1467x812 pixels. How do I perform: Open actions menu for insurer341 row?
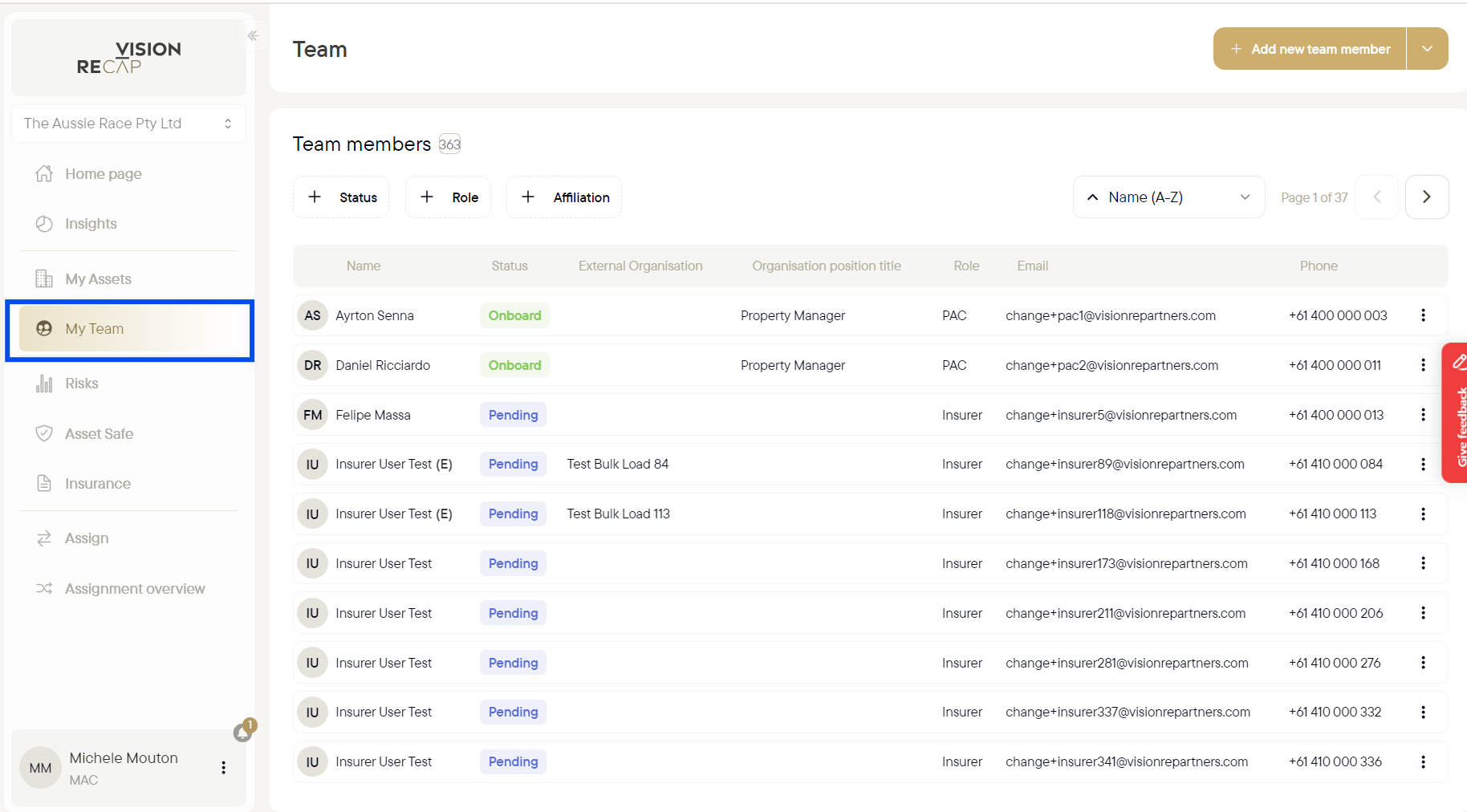pos(1423,761)
